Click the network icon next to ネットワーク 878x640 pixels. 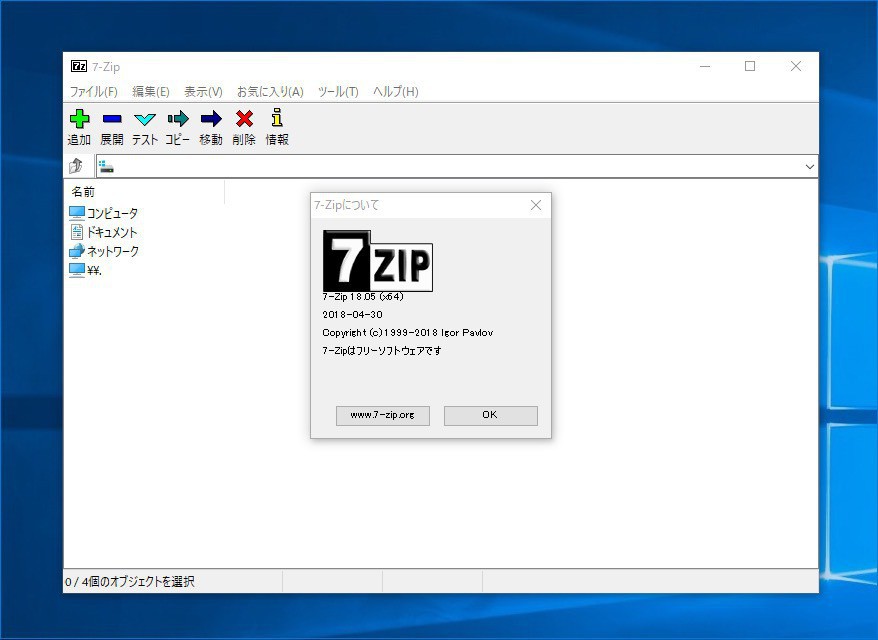pyautogui.click(x=77, y=251)
